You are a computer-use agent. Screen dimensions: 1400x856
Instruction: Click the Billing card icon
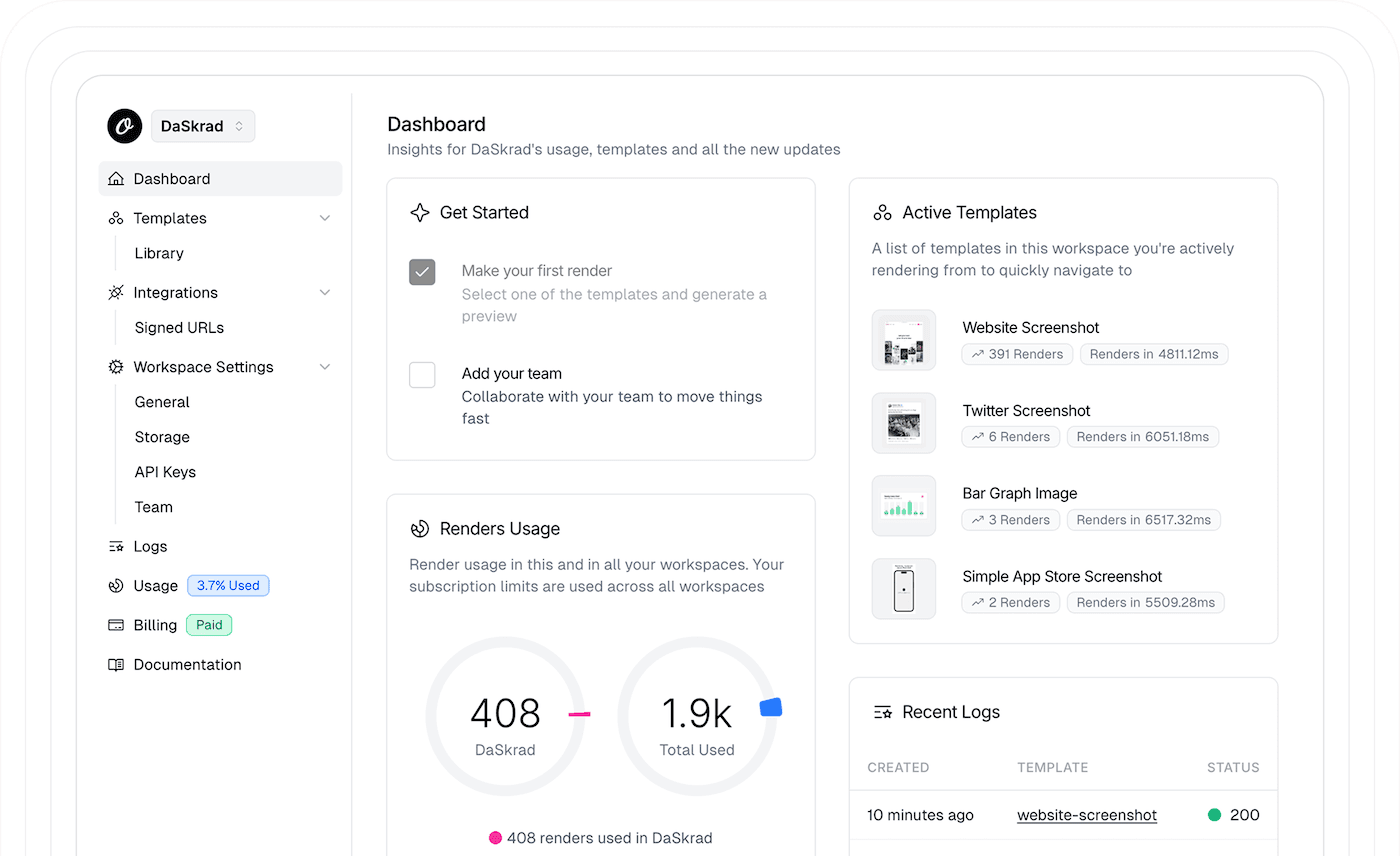(116, 625)
